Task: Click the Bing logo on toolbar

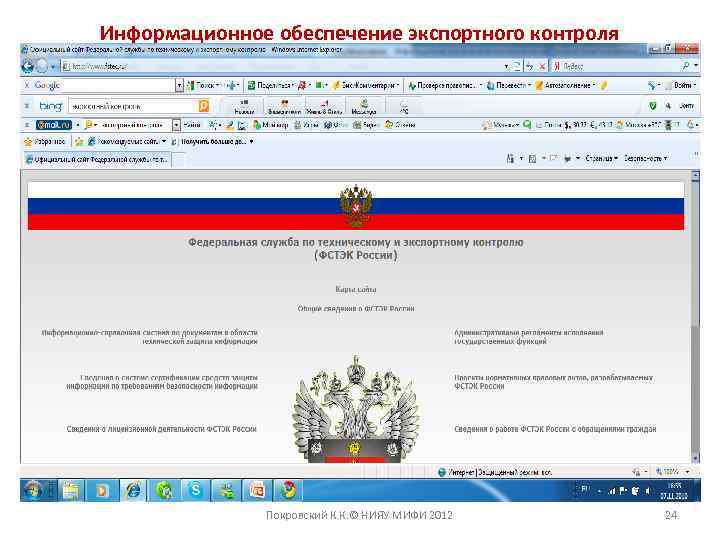Action: click(51, 106)
